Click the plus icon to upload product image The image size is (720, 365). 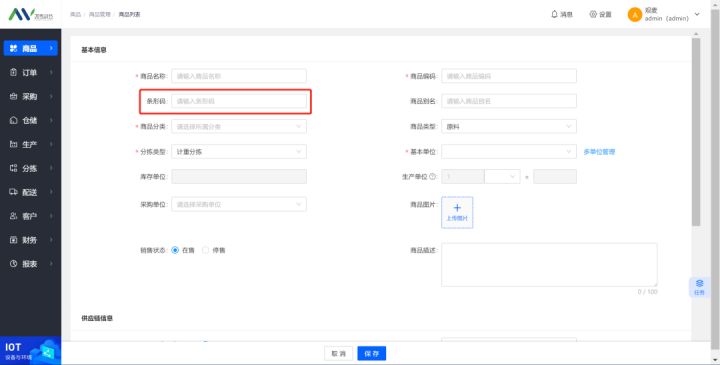[x=457, y=208]
